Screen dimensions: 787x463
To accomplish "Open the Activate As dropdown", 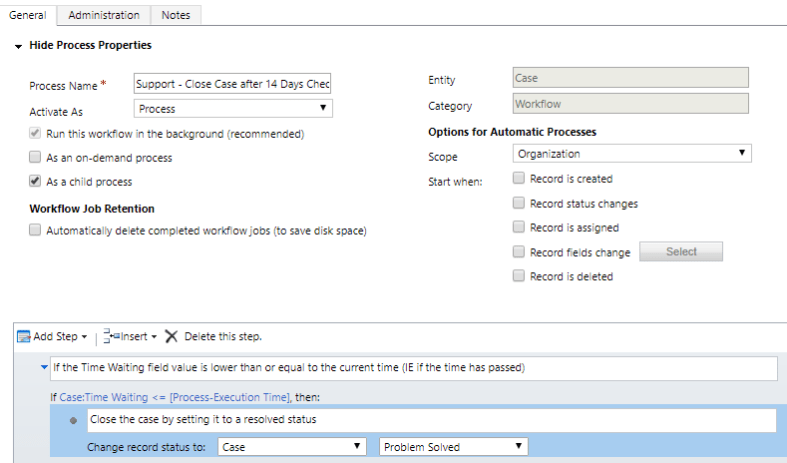I will pos(233,108).
